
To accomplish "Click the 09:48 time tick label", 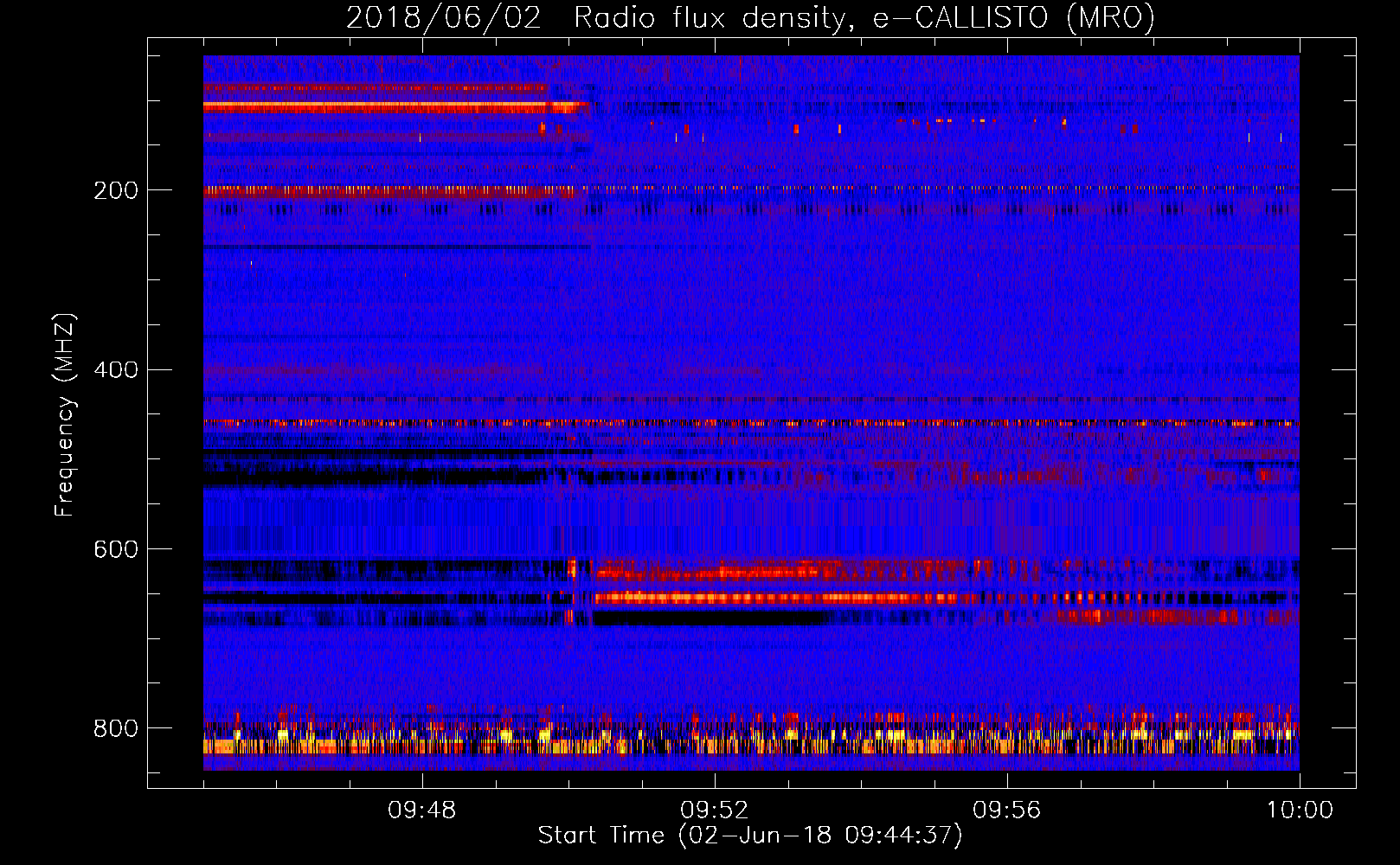I will [x=422, y=811].
